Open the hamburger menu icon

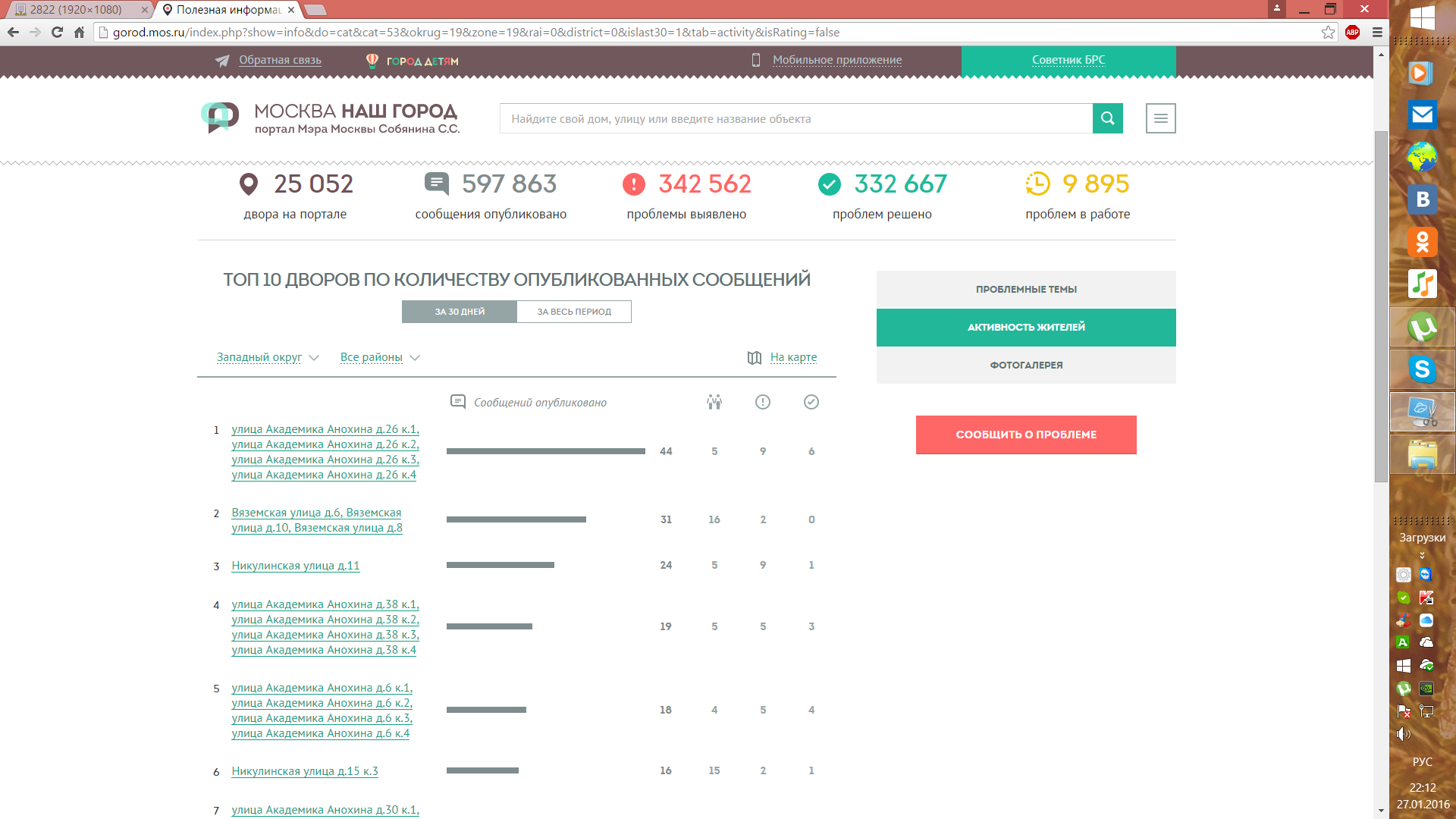click(1160, 118)
